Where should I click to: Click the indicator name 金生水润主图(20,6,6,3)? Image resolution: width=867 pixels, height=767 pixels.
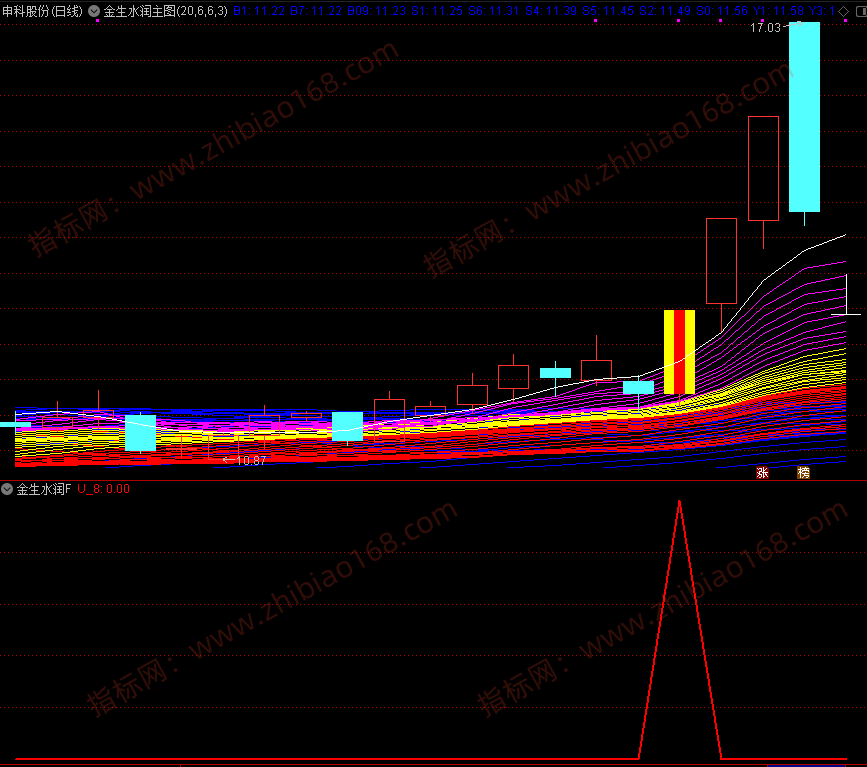click(165, 11)
